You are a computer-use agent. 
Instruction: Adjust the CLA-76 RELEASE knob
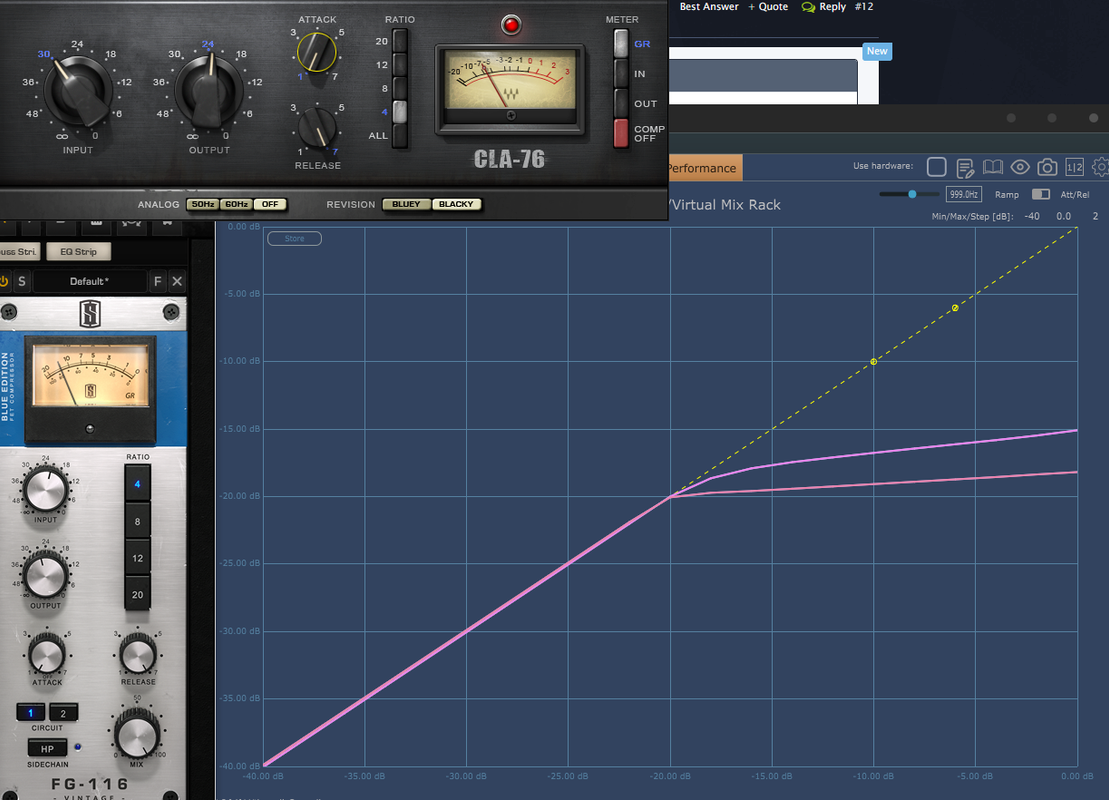click(x=317, y=127)
